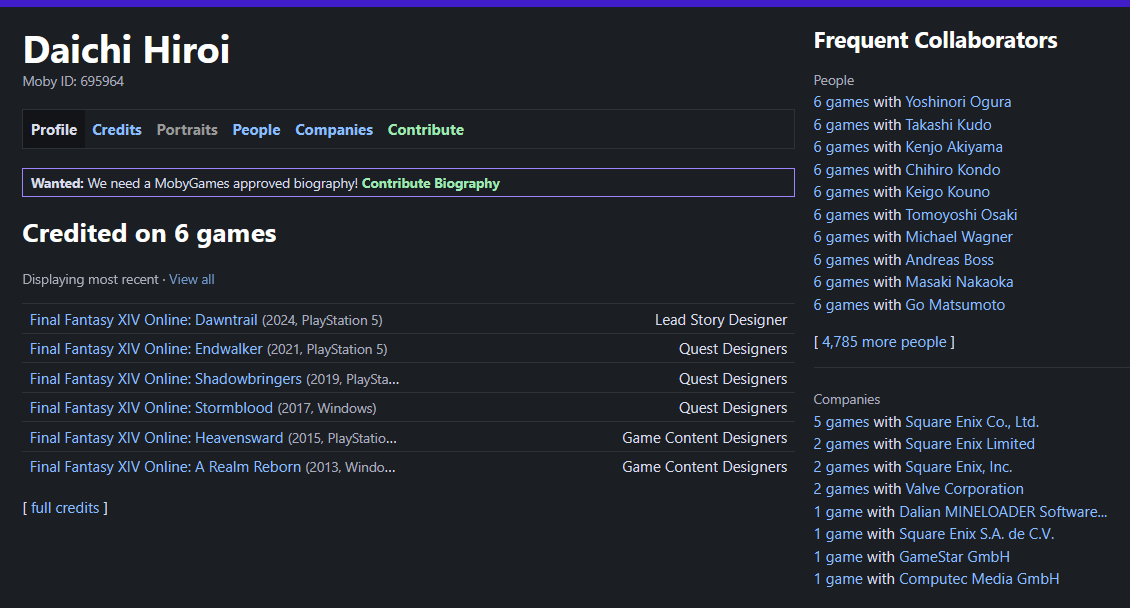Open Yoshinori Ogura's profile
Image resolution: width=1130 pixels, height=608 pixels.
958,102
